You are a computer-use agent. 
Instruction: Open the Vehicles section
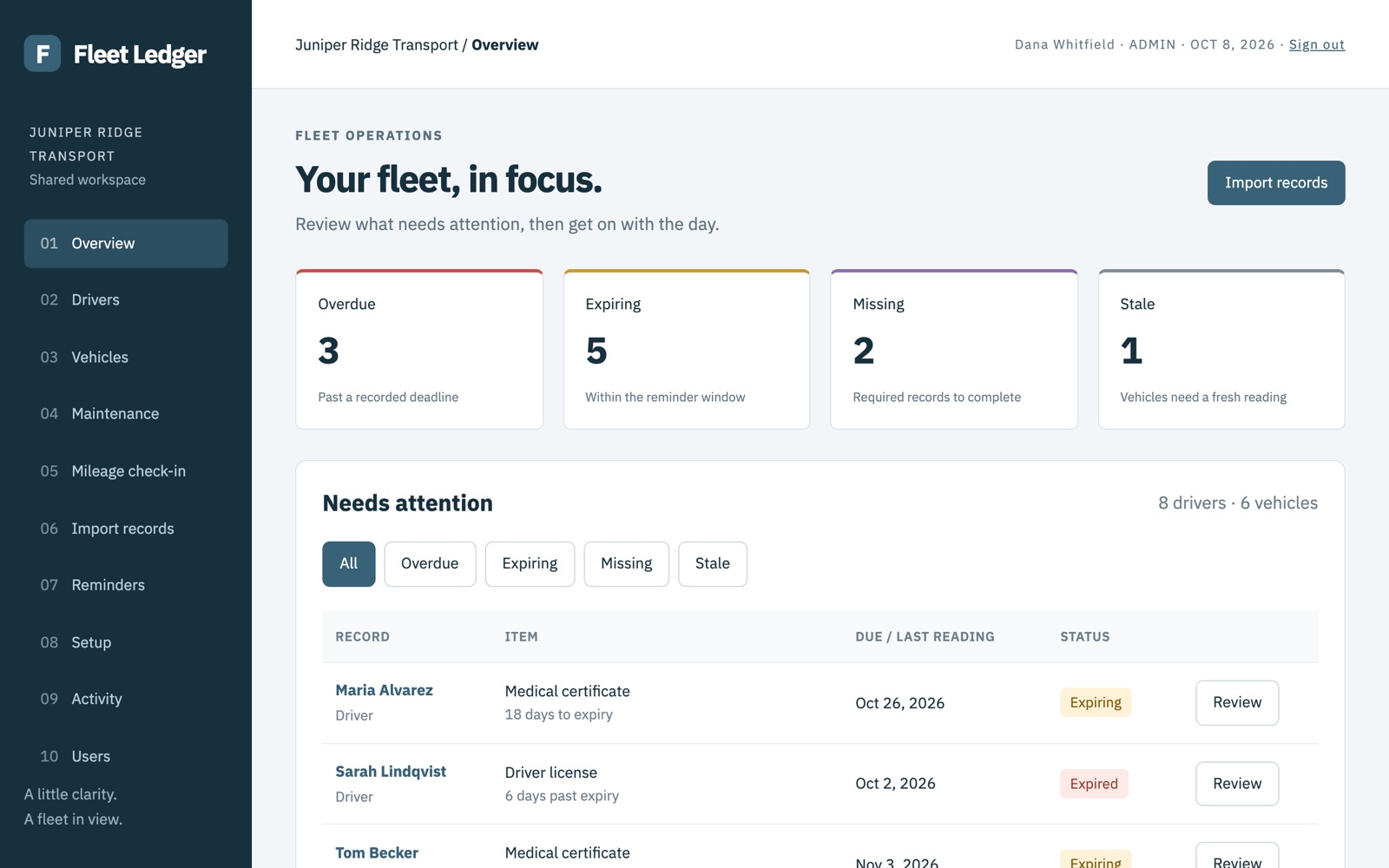tap(126, 357)
